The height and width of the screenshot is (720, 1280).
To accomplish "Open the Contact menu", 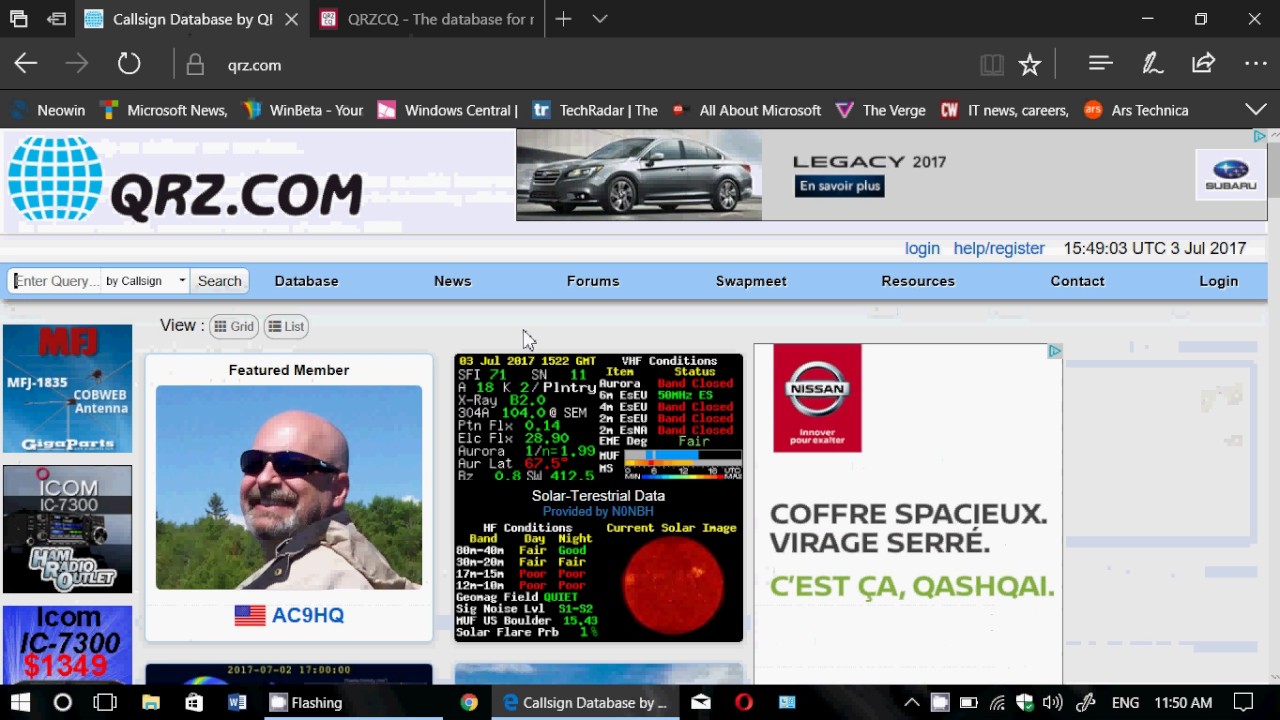I will (x=1077, y=281).
